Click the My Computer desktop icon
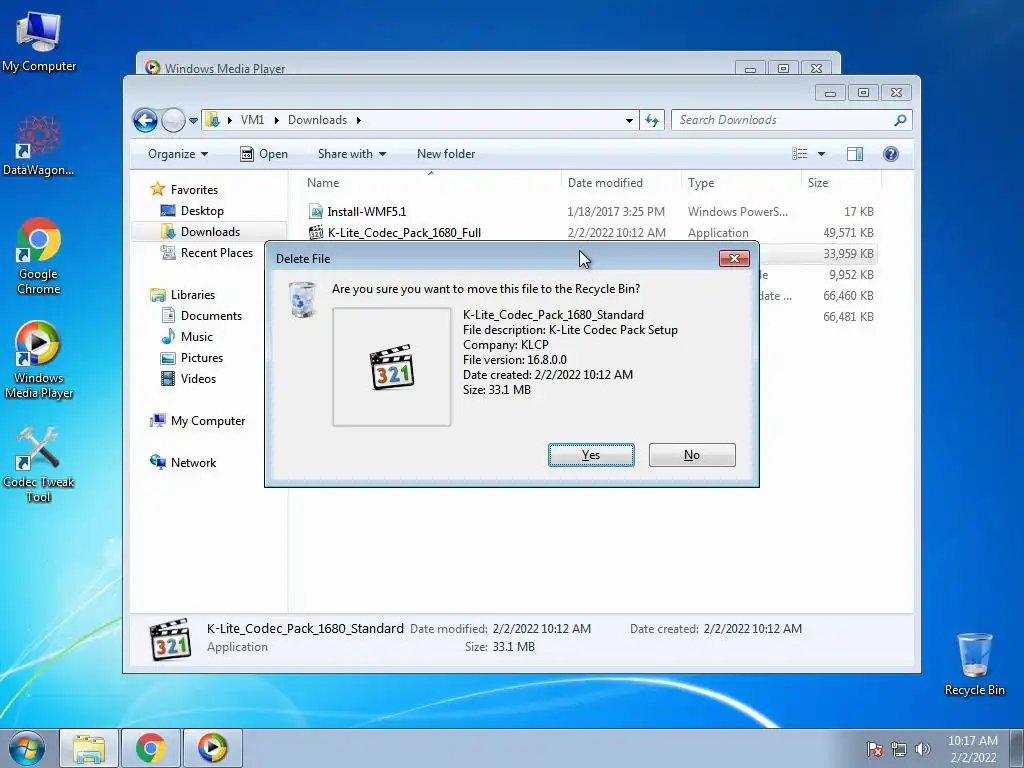 click(x=39, y=40)
